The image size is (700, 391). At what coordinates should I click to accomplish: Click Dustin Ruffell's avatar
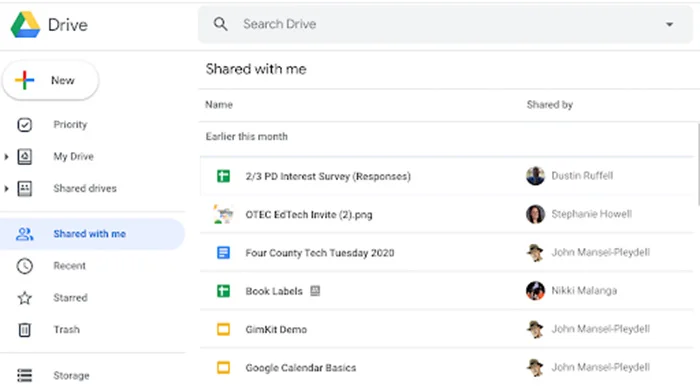tap(535, 176)
